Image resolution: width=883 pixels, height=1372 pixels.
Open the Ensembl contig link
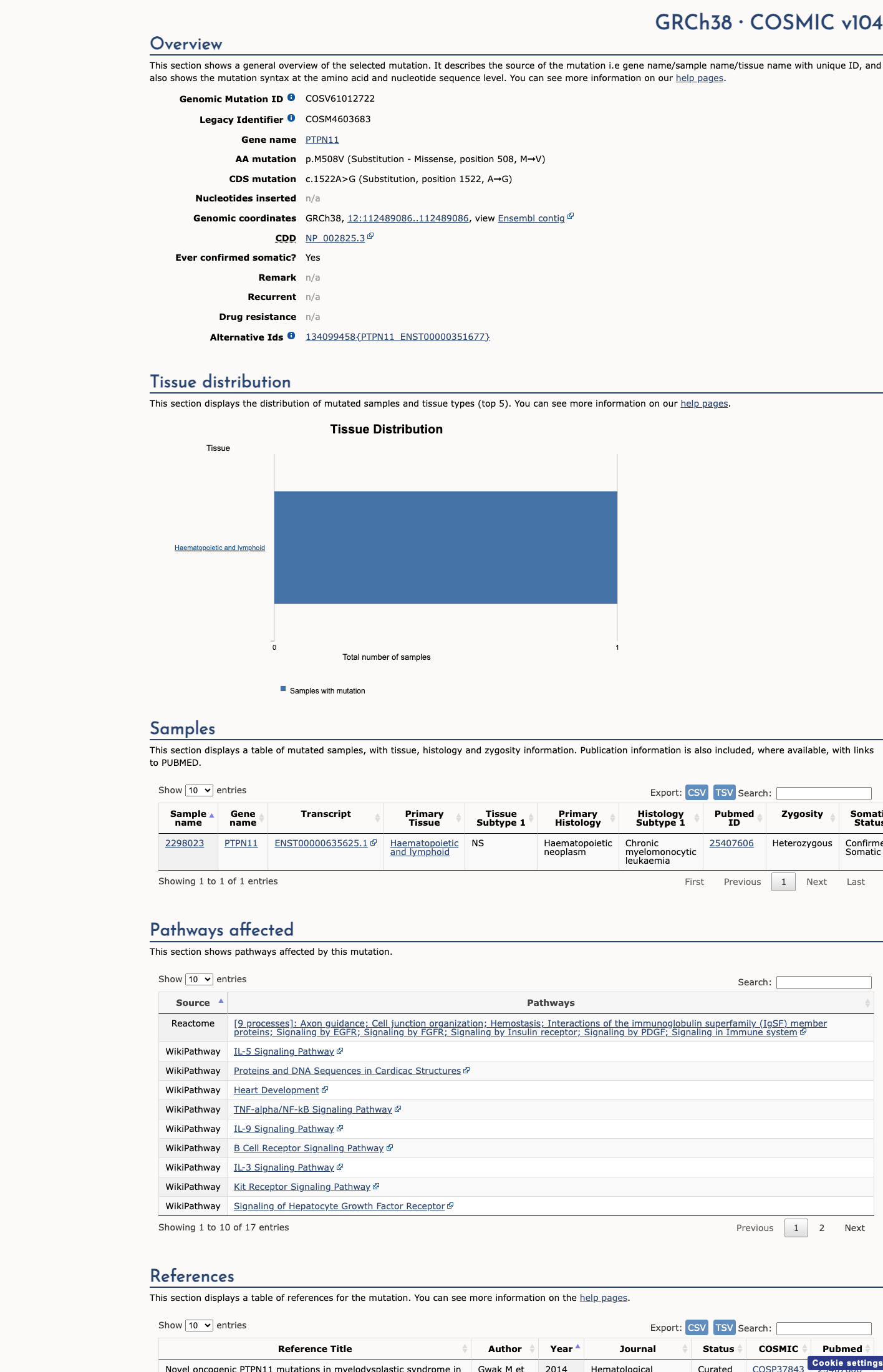531,218
